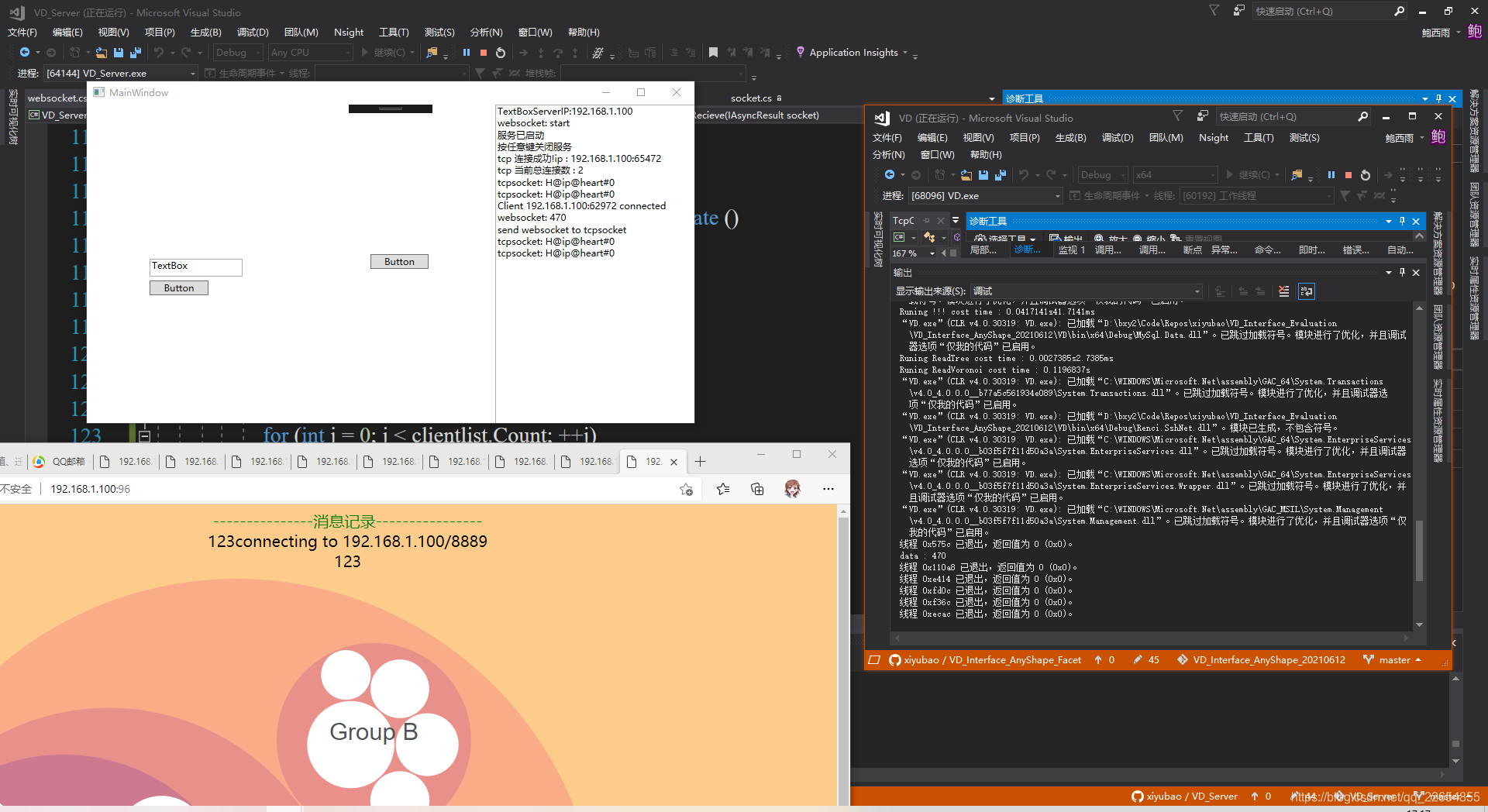Image resolution: width=1488 pixels, height=812 pixels.
Task: Toggle bookmark icon in VD_Server toolbar
Action: [713, 53]
